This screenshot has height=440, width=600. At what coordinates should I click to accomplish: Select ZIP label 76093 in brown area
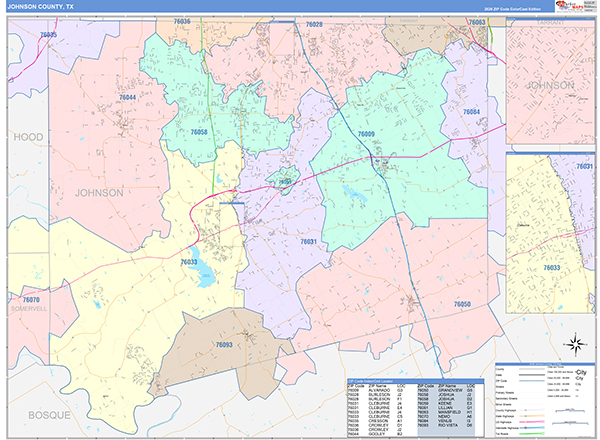(224, 345)
